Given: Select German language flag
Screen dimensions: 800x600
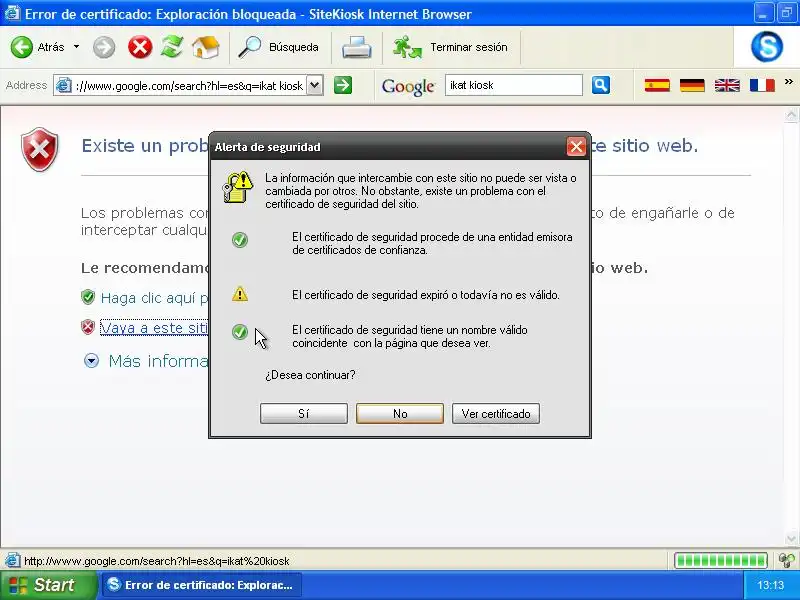Looking at the screenshot, I should [x=692, y=85].
